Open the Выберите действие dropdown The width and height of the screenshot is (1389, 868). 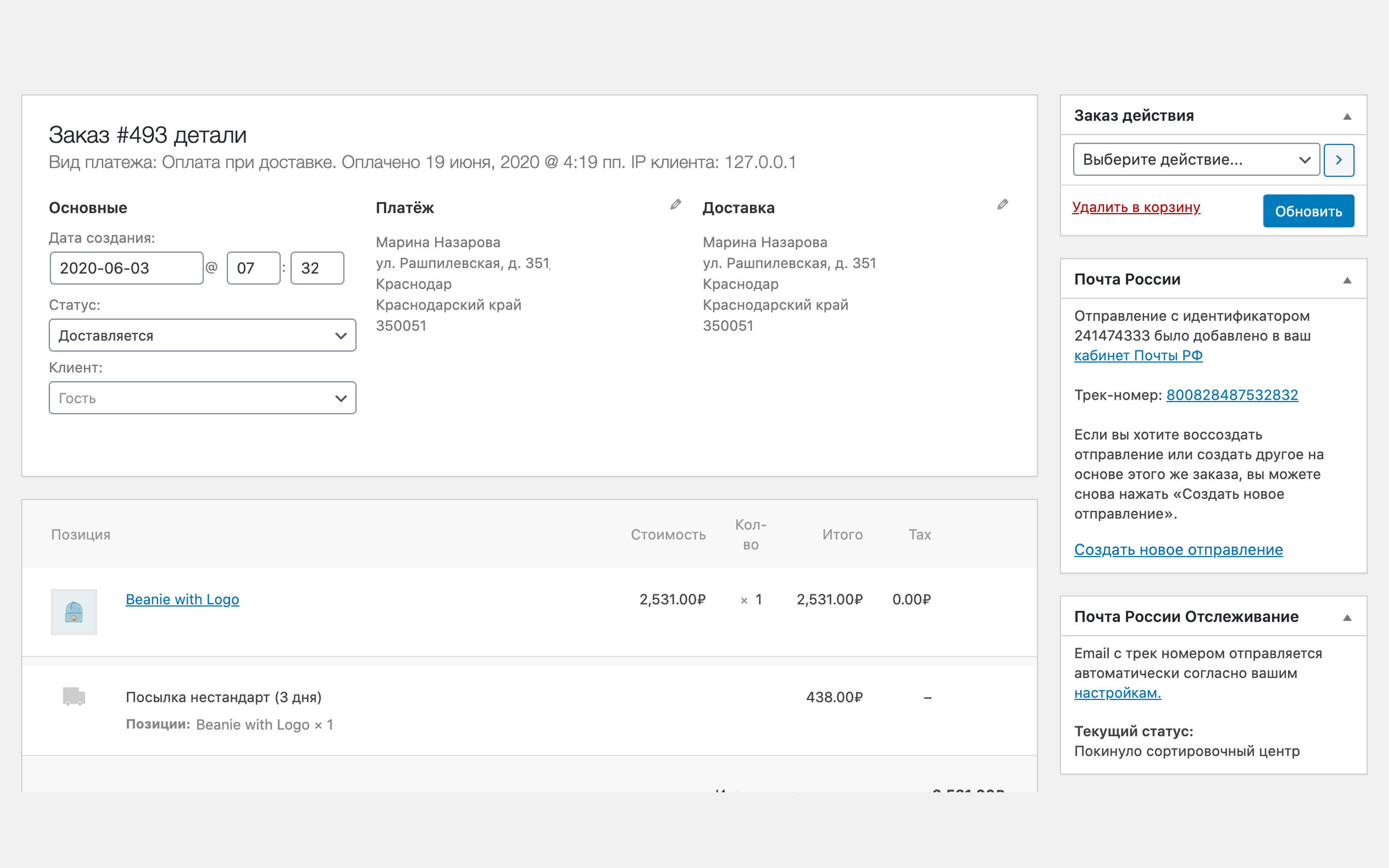click(x=1196, y=160)
